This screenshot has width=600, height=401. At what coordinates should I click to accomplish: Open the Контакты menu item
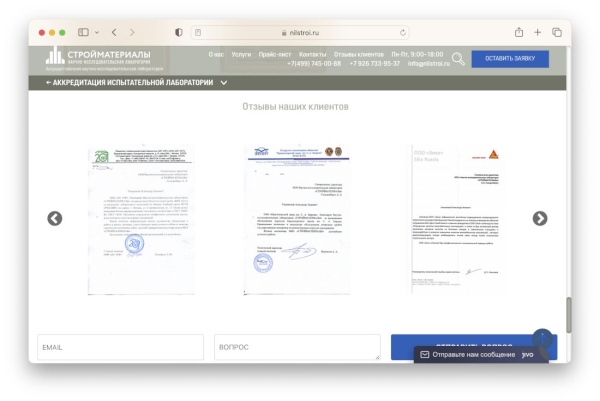click(313, 54)
